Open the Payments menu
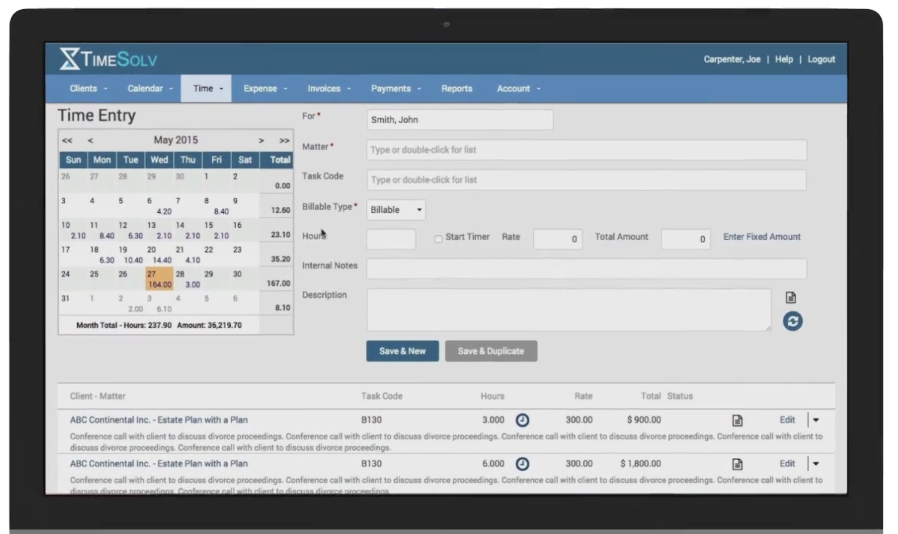Image resolution: width=898 pixels, height=534 pixels. [x=396, y=88]
